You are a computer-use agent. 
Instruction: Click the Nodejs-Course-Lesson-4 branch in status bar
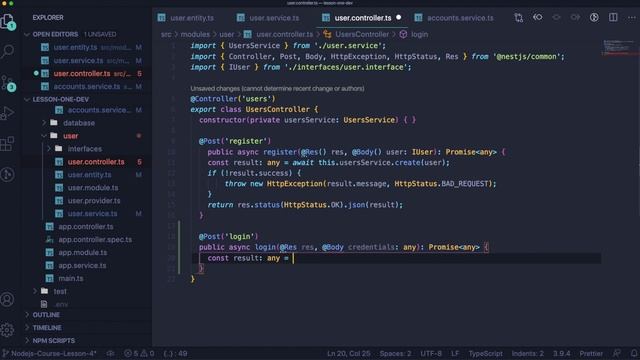pyautogui.click(x=50, y=353)
